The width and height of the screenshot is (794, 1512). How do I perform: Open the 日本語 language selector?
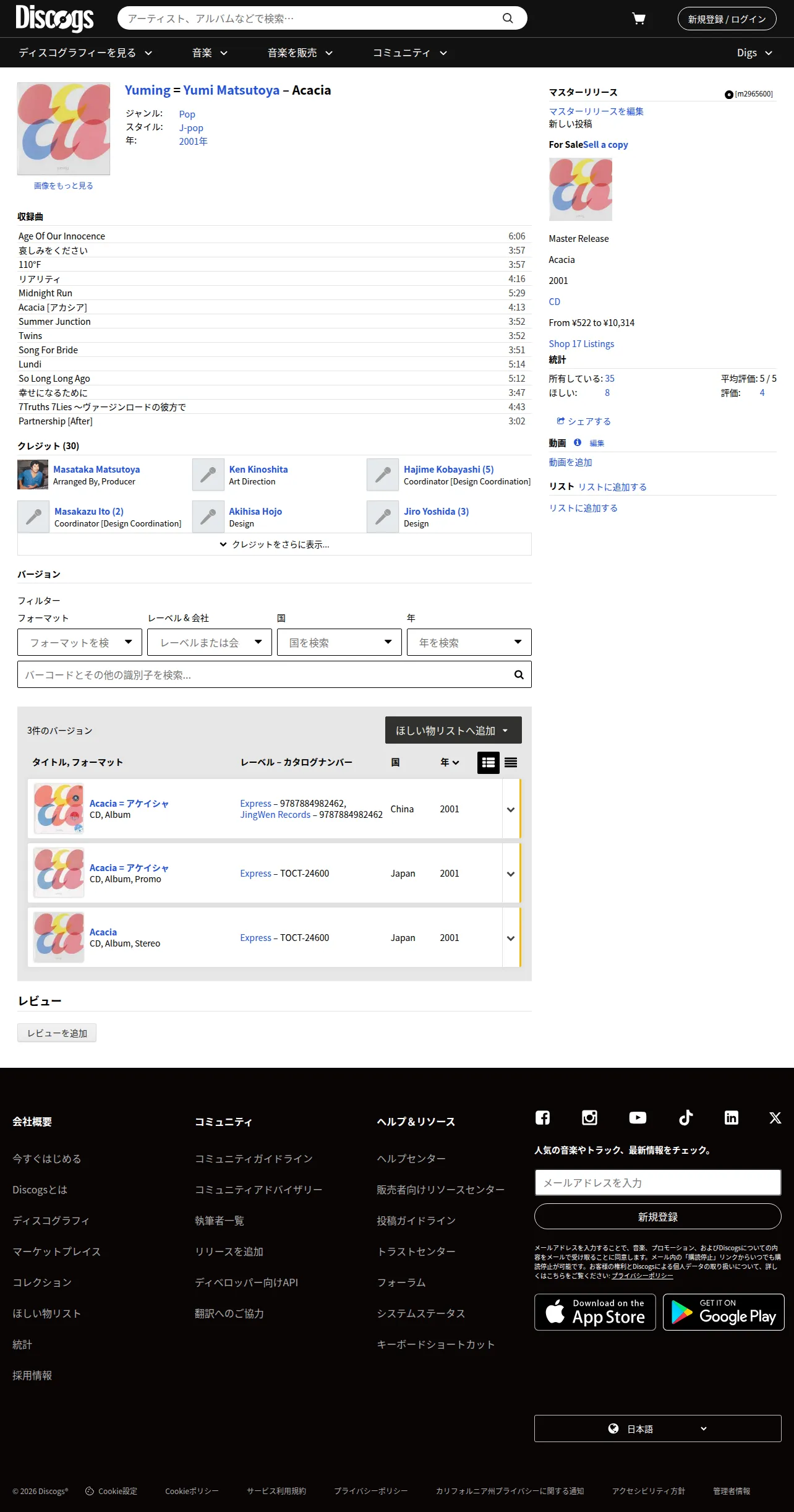tap(658, 1428)
